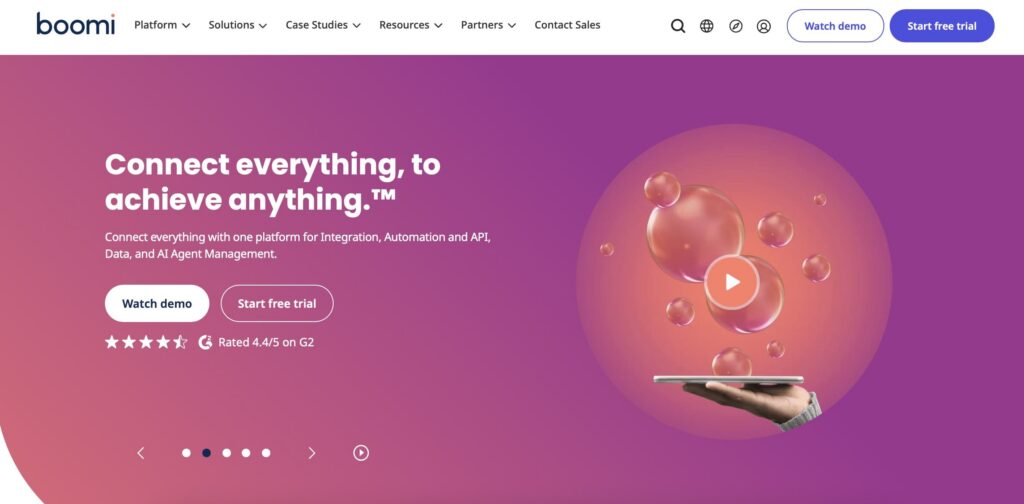The width and height of the screenshot is (1024, 504).
Task: Open the Case Studies menu
Action: 323,25
